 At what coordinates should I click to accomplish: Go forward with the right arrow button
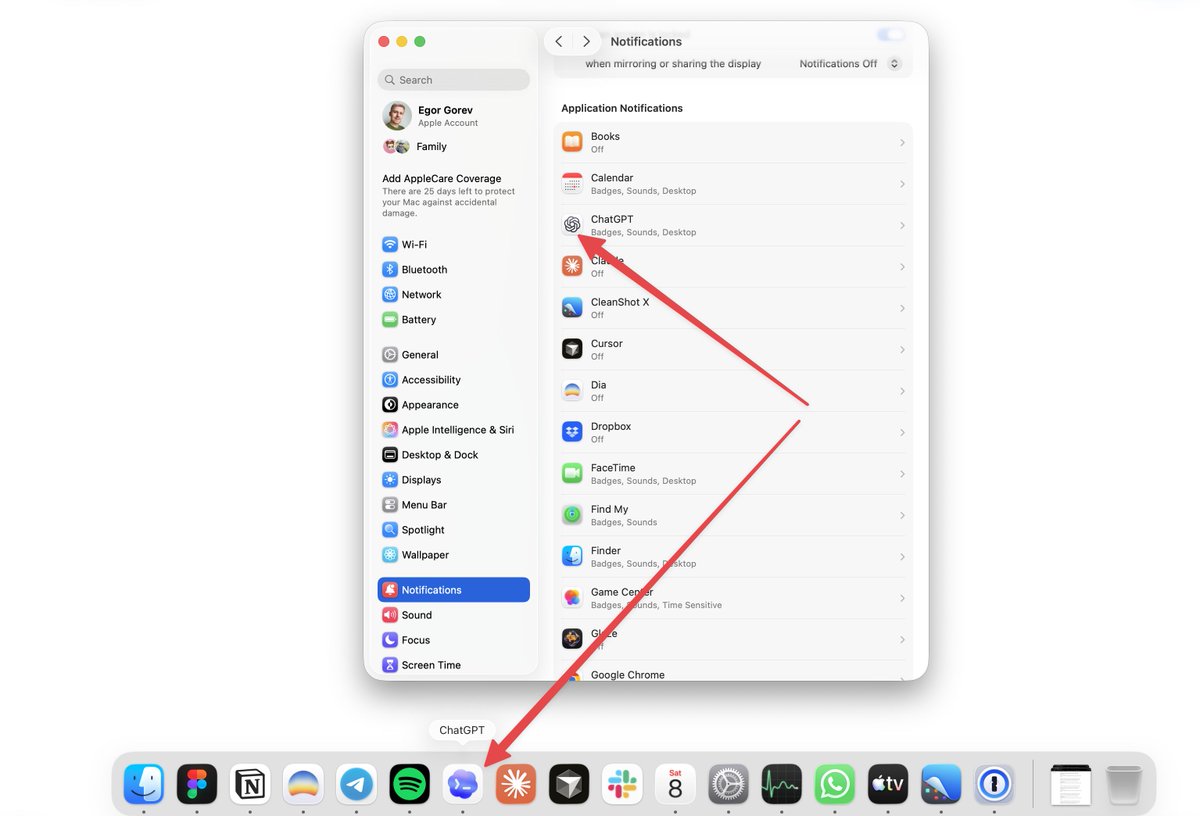click(x=586, y=41)
